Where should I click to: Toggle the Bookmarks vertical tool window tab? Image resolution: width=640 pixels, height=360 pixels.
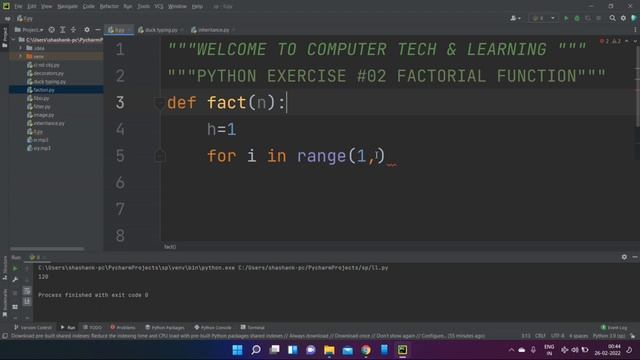pos(4,302)
